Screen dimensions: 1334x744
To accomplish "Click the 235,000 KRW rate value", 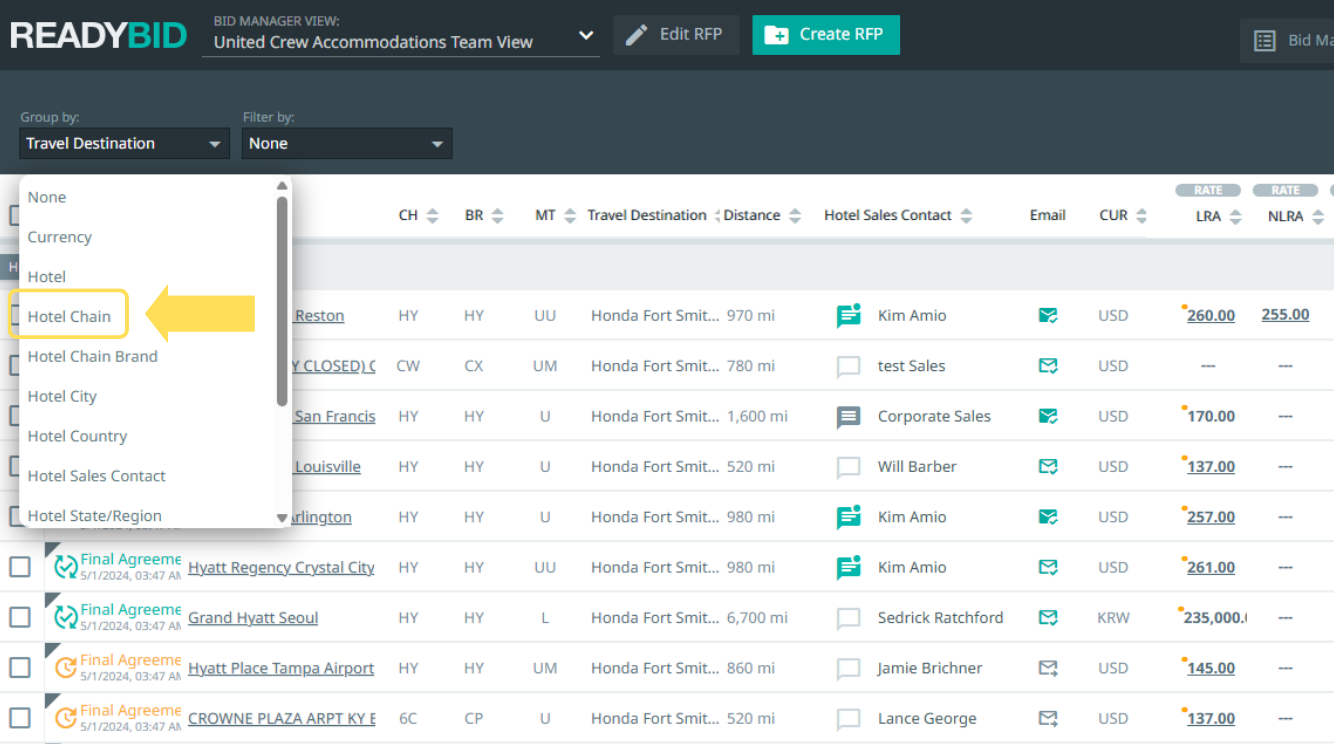I will coord(1215,617).
